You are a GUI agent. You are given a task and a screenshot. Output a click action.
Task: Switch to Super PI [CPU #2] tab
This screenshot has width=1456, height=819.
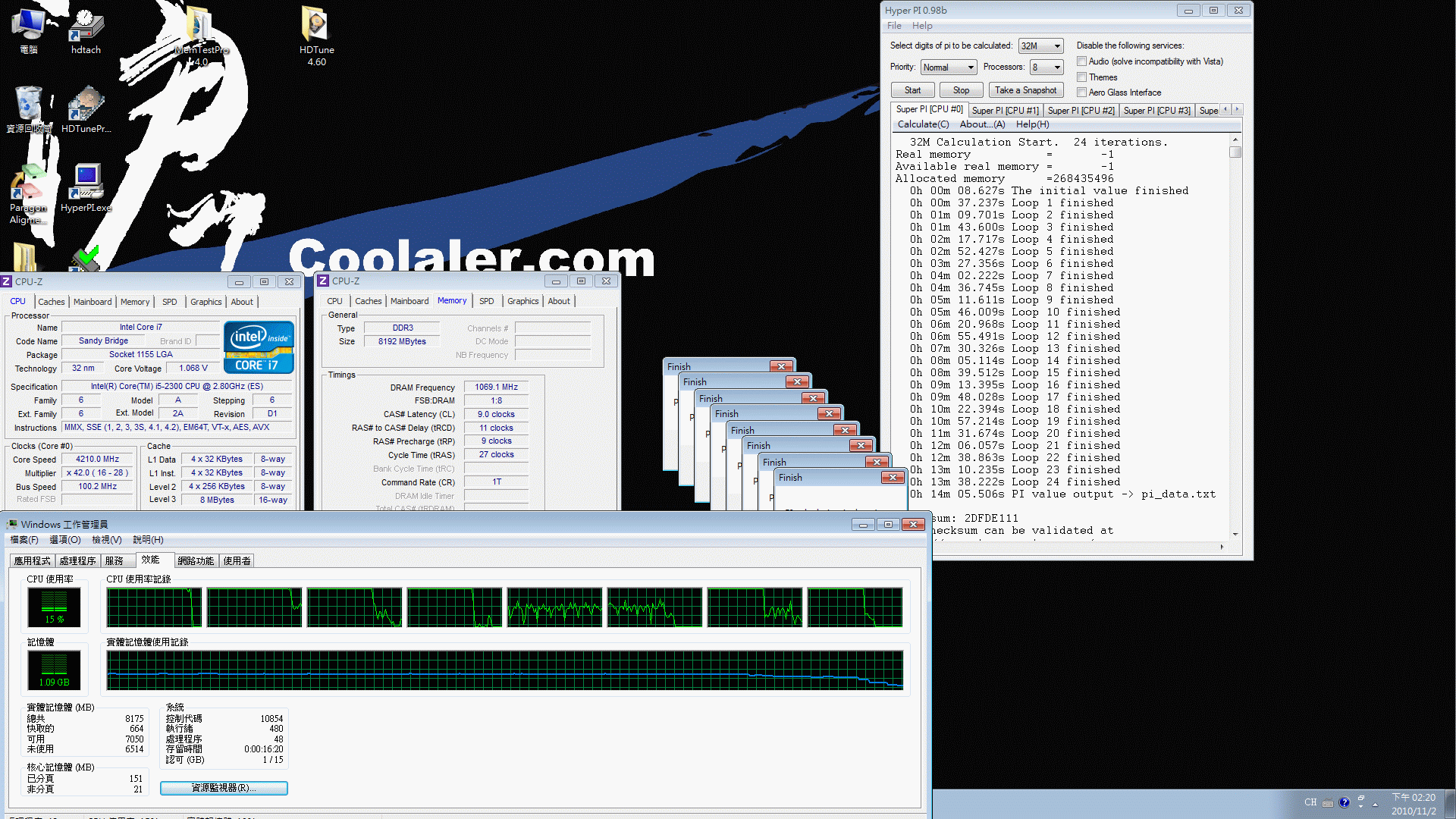pos(1081,111)
